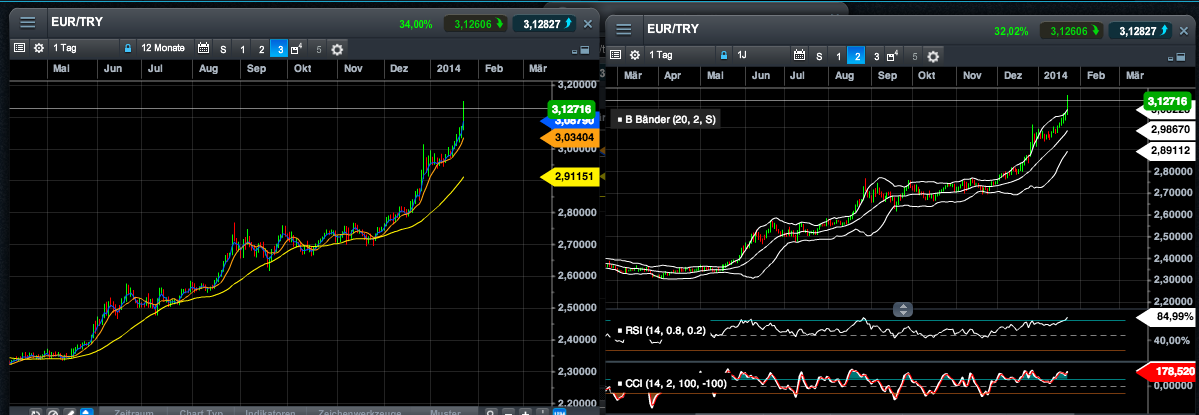The width and height of the screenshot is (1199, 415).
Task: Open gear settings beside 1 Tag, left chart
Action: tap(38, 48)
